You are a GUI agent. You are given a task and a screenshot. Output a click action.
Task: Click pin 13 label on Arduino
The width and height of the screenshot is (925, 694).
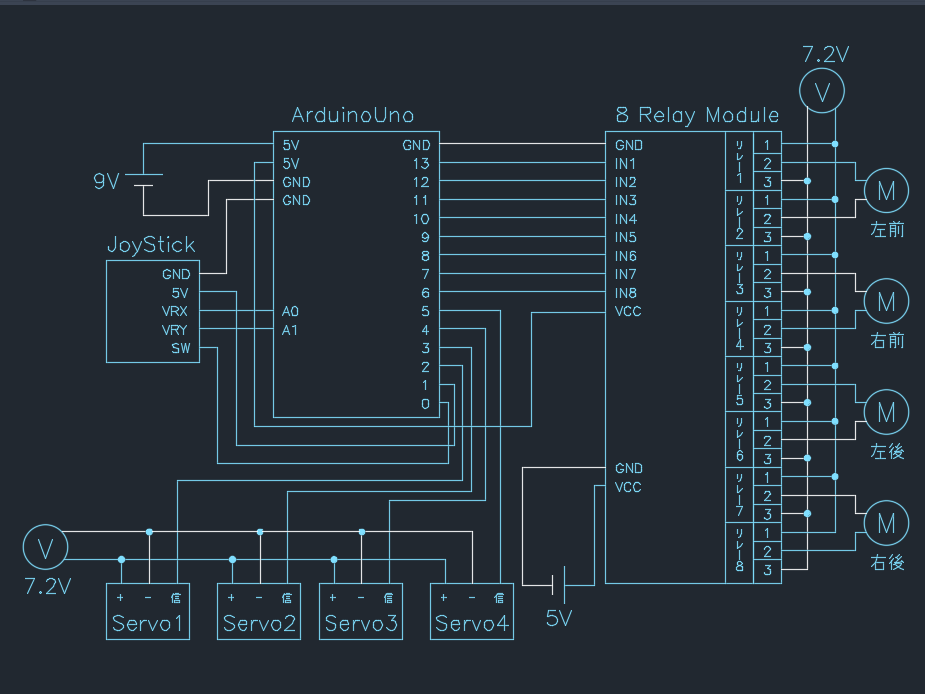point(420,164)
